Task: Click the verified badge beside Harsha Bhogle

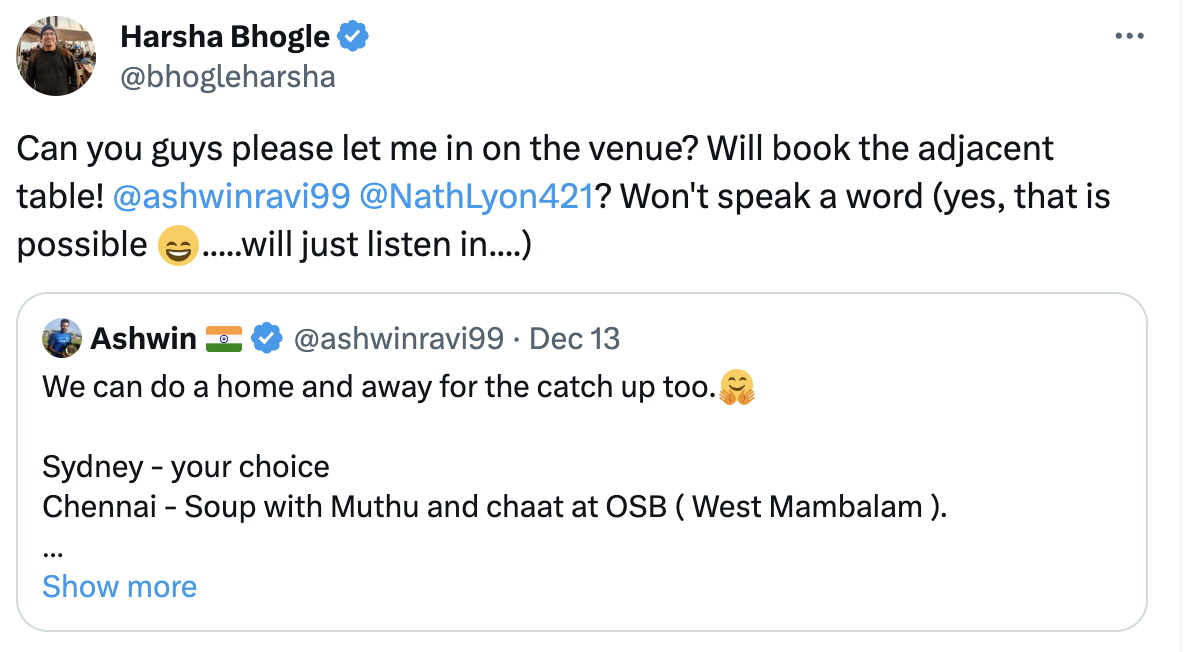Action: [x=352, y=37]
